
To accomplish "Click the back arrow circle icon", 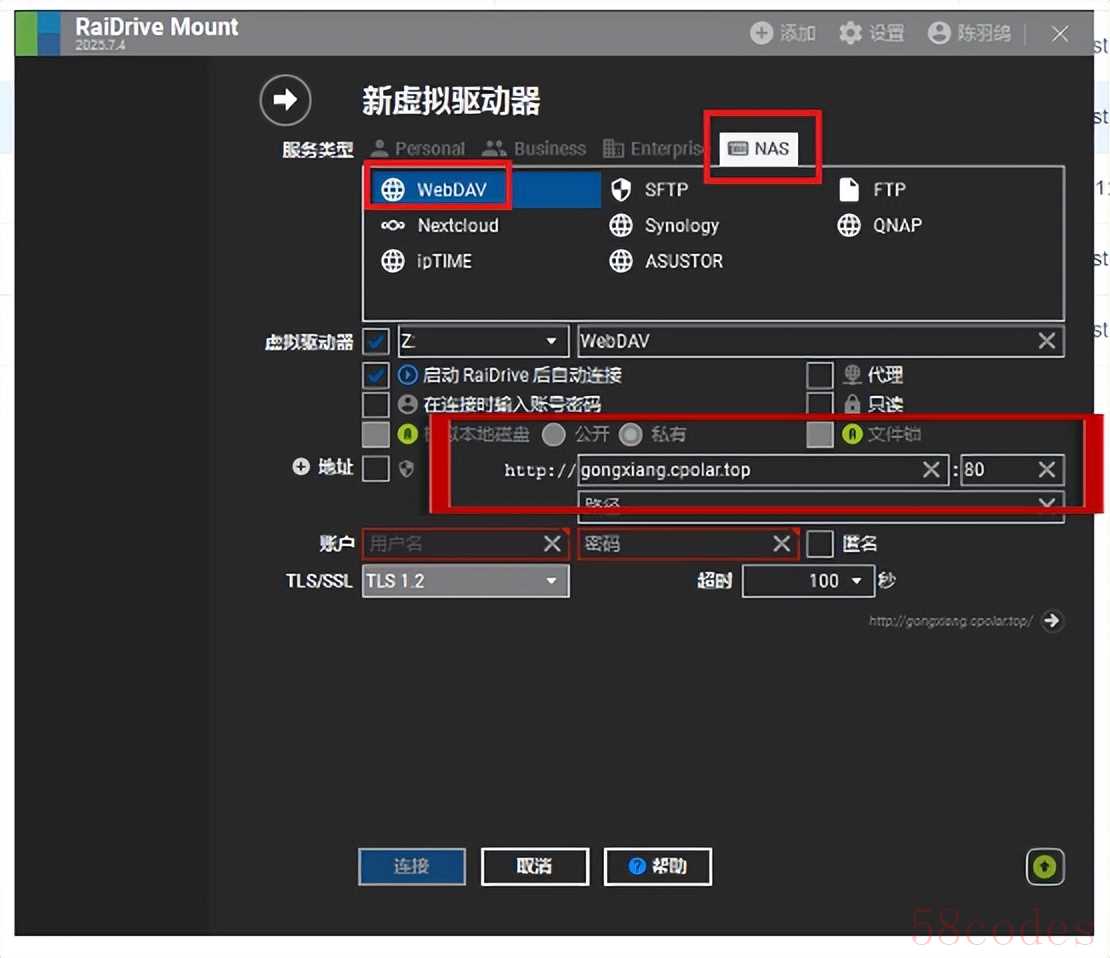I will [x=285, y=100].
